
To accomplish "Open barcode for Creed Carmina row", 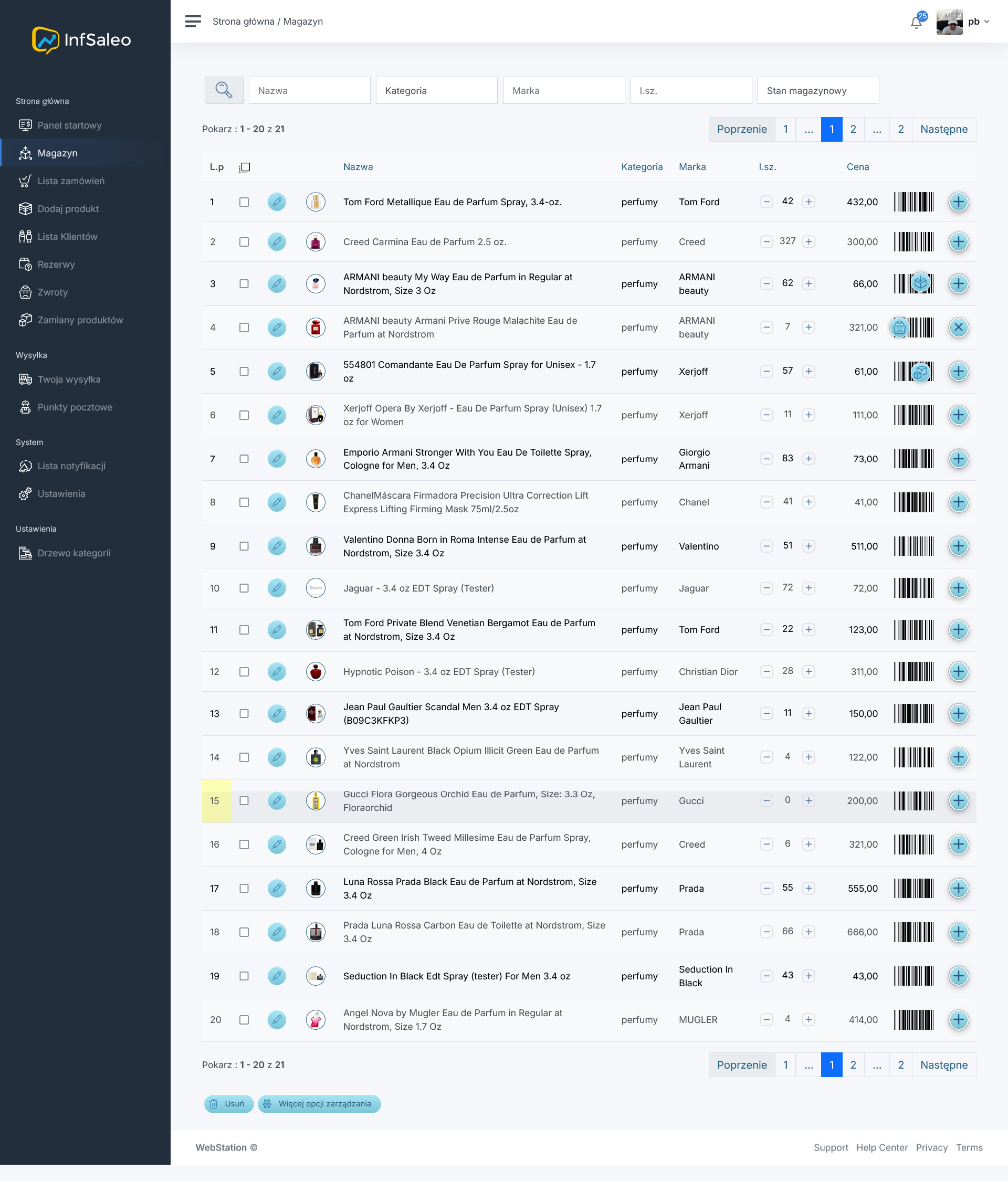I will click(913, 242).
